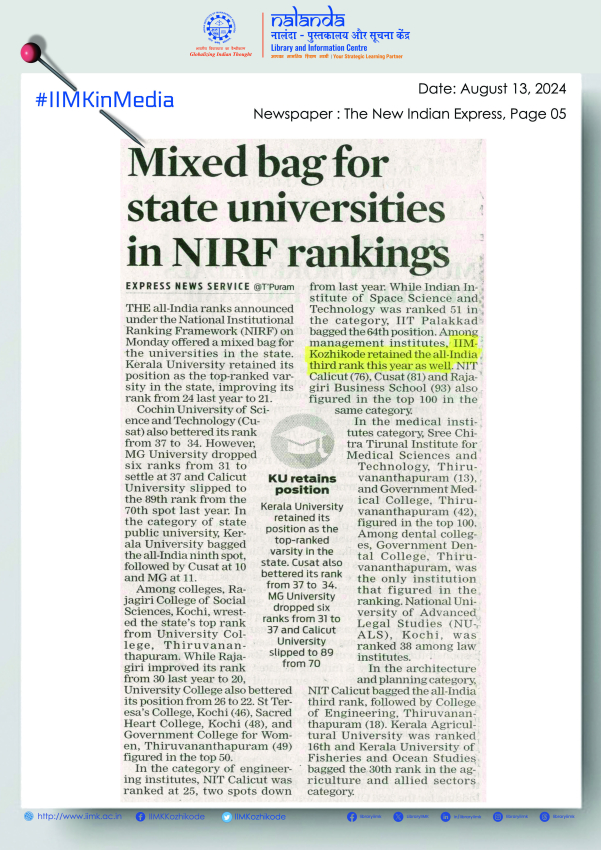This screenshot has width=601, height=850.
Task: Click the library LinkedIn icon in the footer
Action: tap(445, 816)
